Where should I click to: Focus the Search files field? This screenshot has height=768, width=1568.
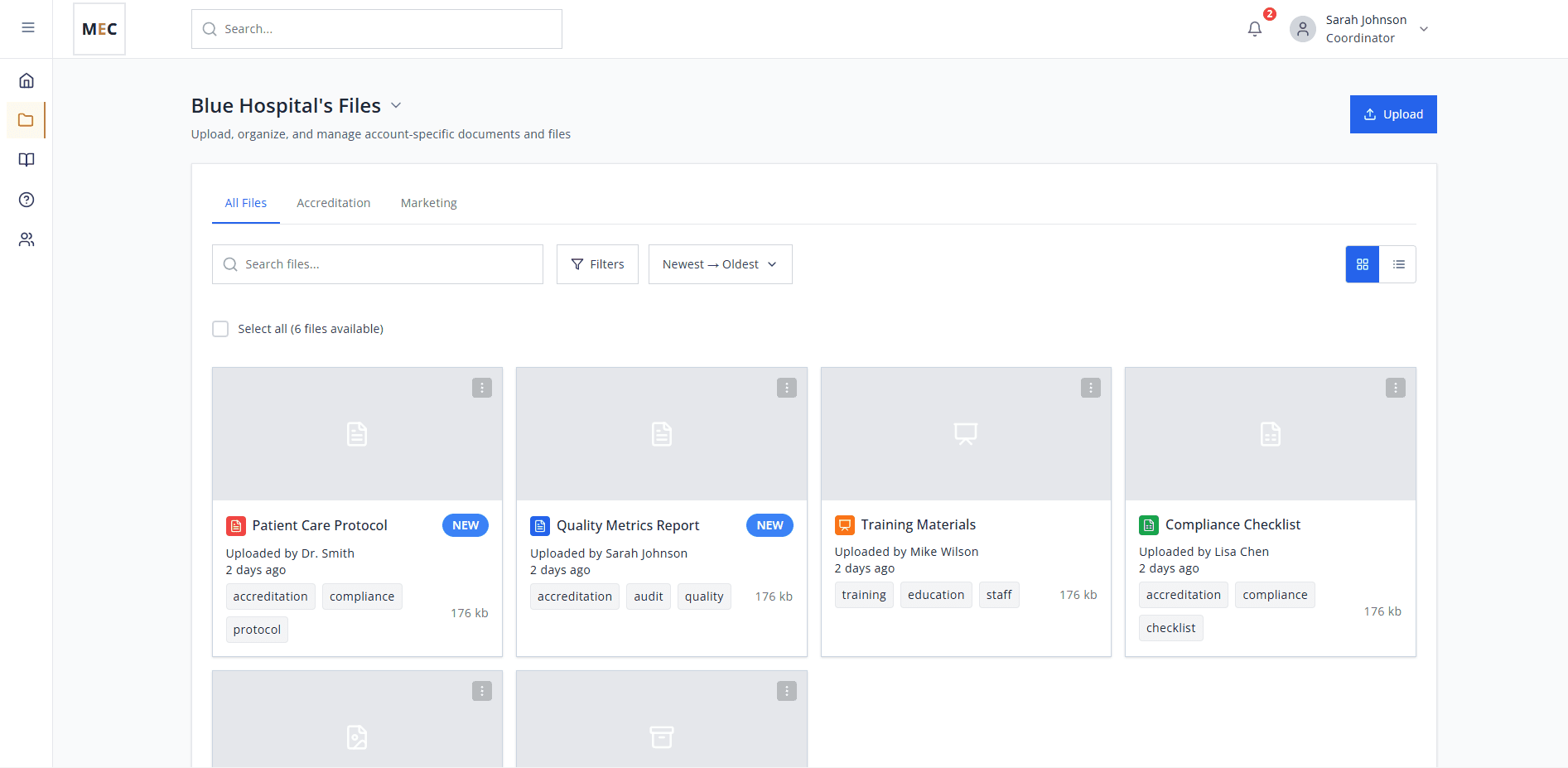tap(378, 264)
